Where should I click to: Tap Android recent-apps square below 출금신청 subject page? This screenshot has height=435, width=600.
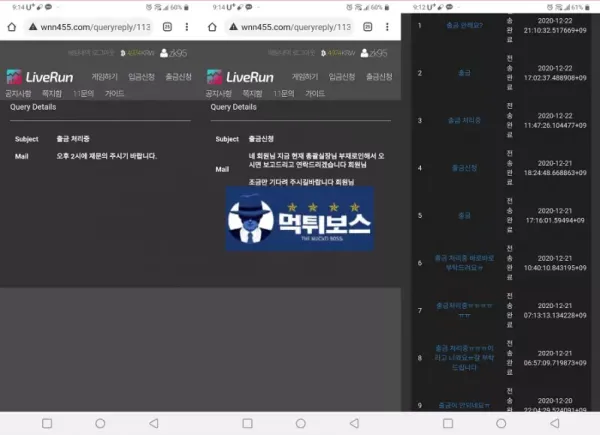click(x=248, y=423)
